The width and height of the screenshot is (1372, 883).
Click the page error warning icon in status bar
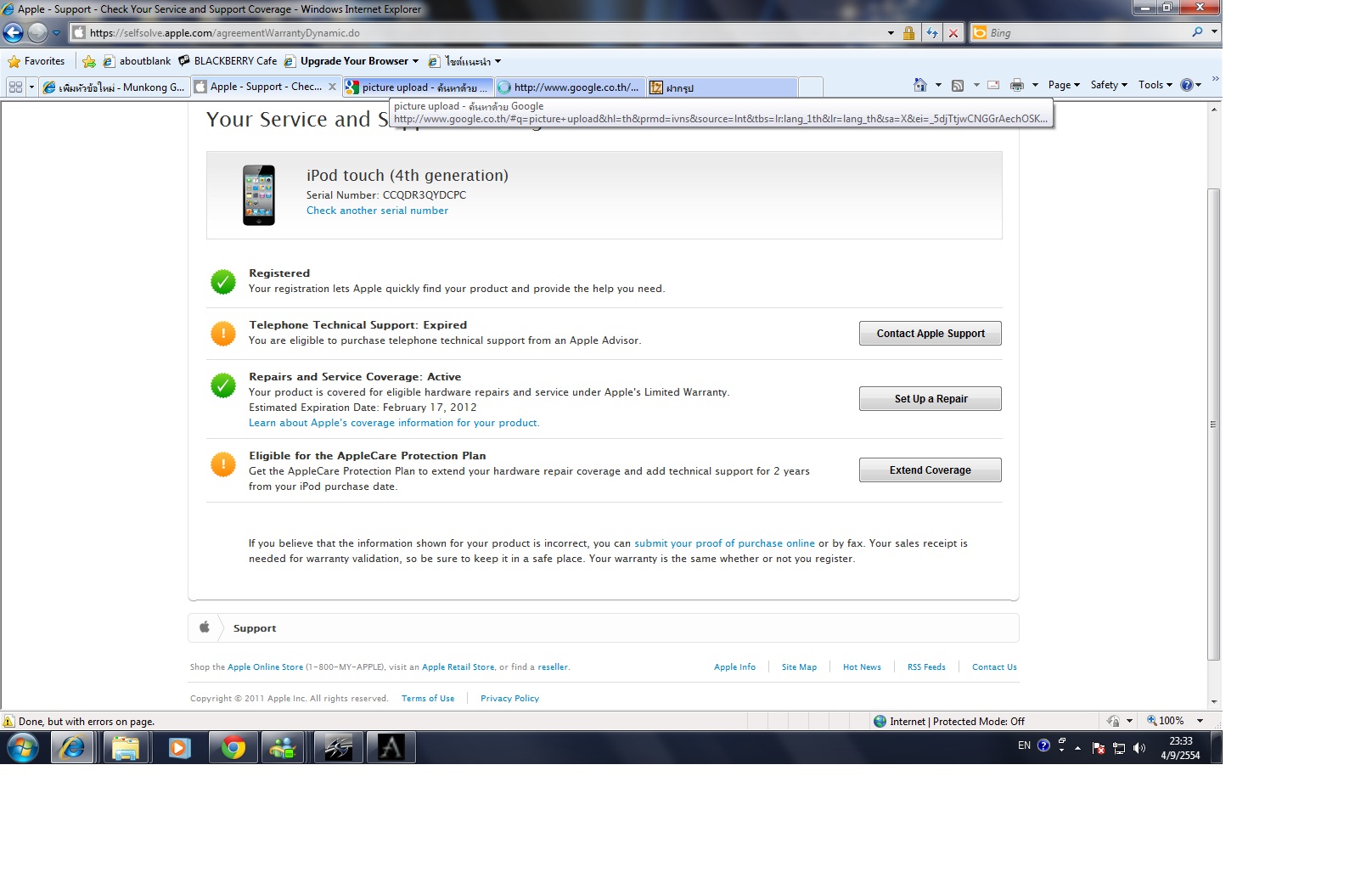pyautogui.click(x=8, y=722)
